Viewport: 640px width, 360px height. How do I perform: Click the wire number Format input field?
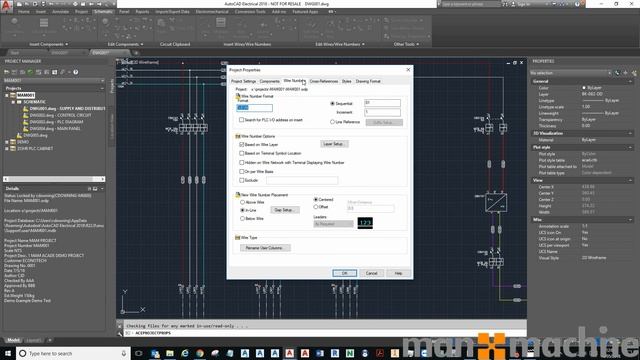[x=254, y=108]
